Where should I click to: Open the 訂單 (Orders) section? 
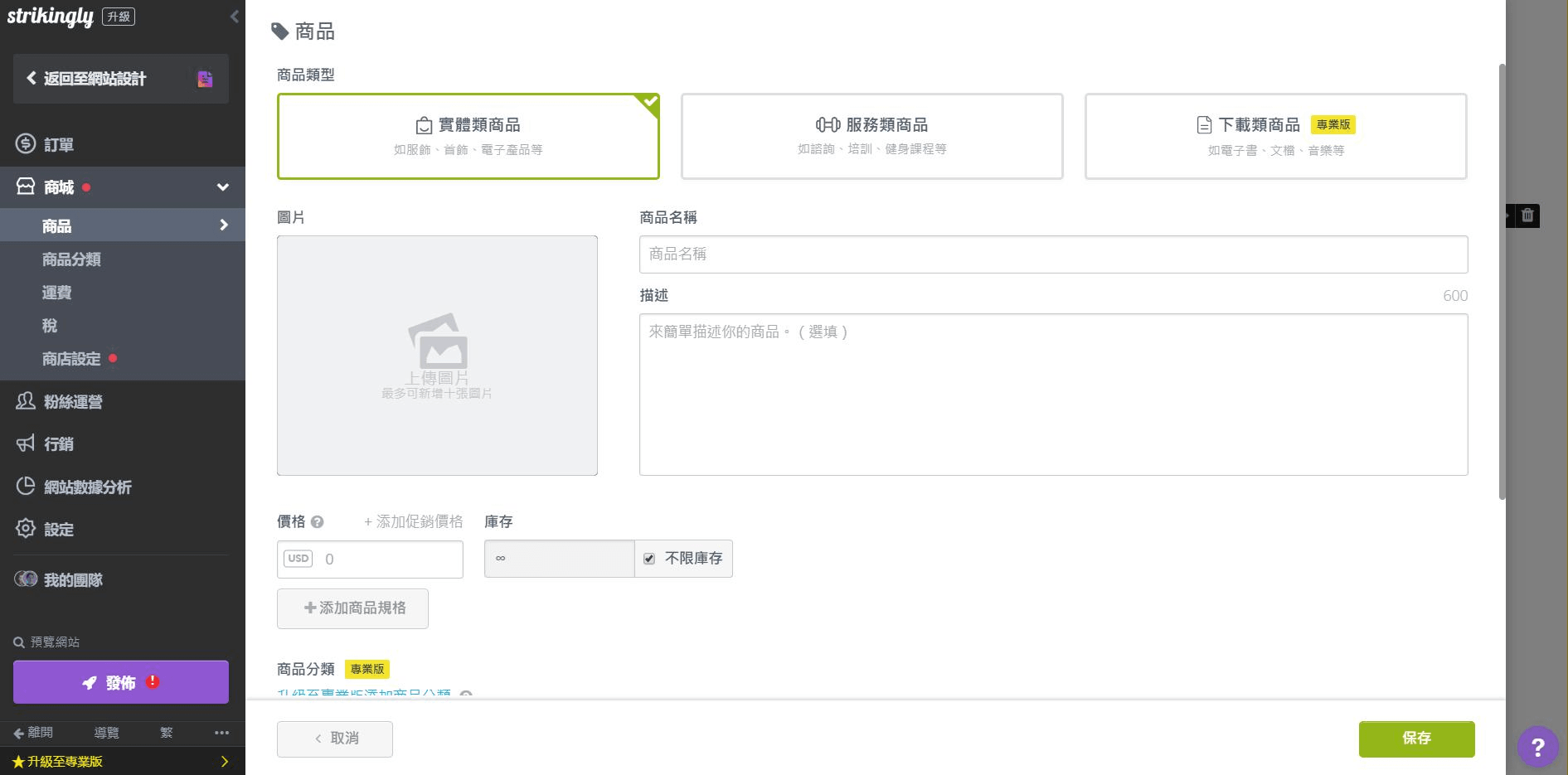[x=58, y=144]
